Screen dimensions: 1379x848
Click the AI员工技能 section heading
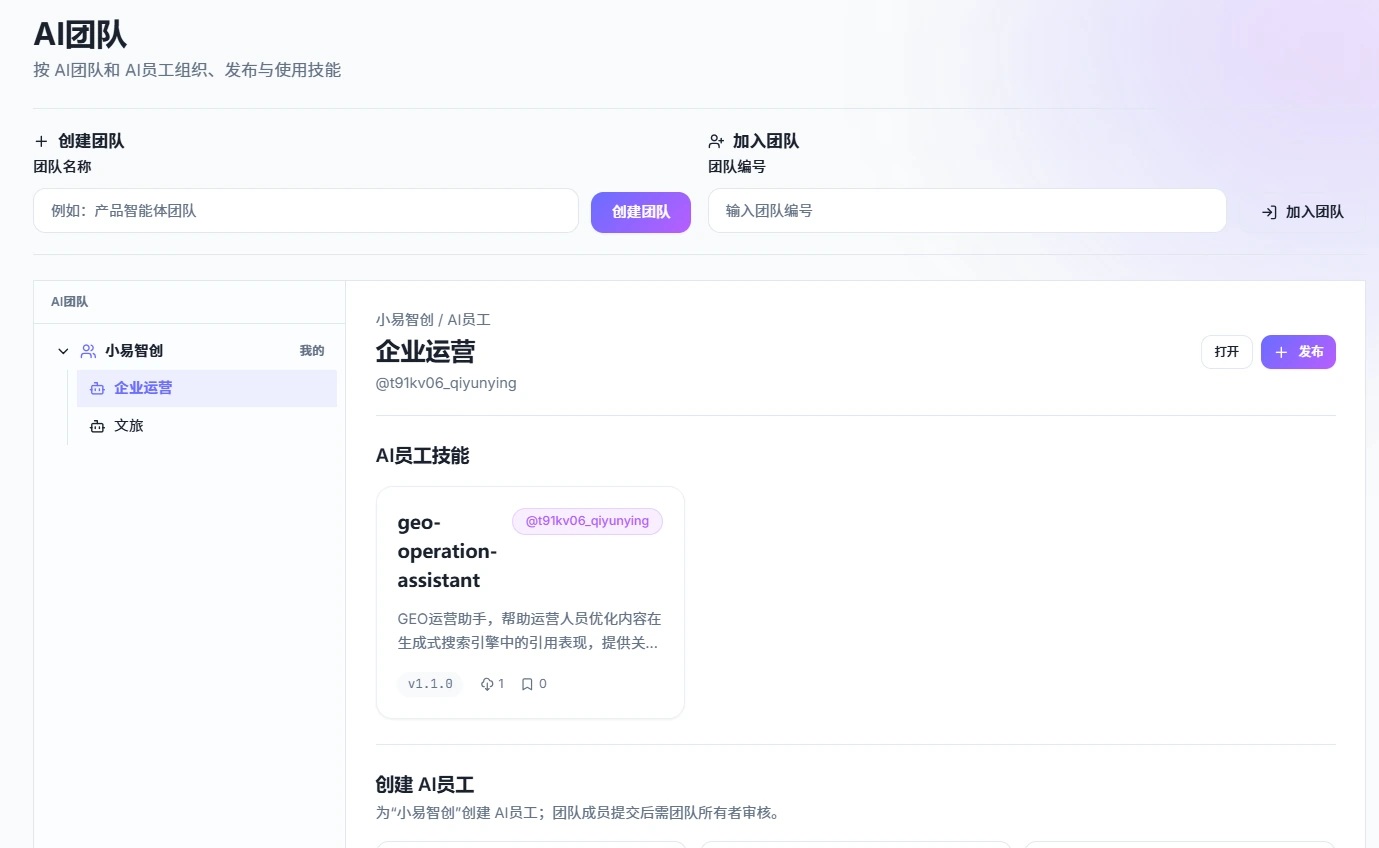pyautogui.click(x=422, y=456)
